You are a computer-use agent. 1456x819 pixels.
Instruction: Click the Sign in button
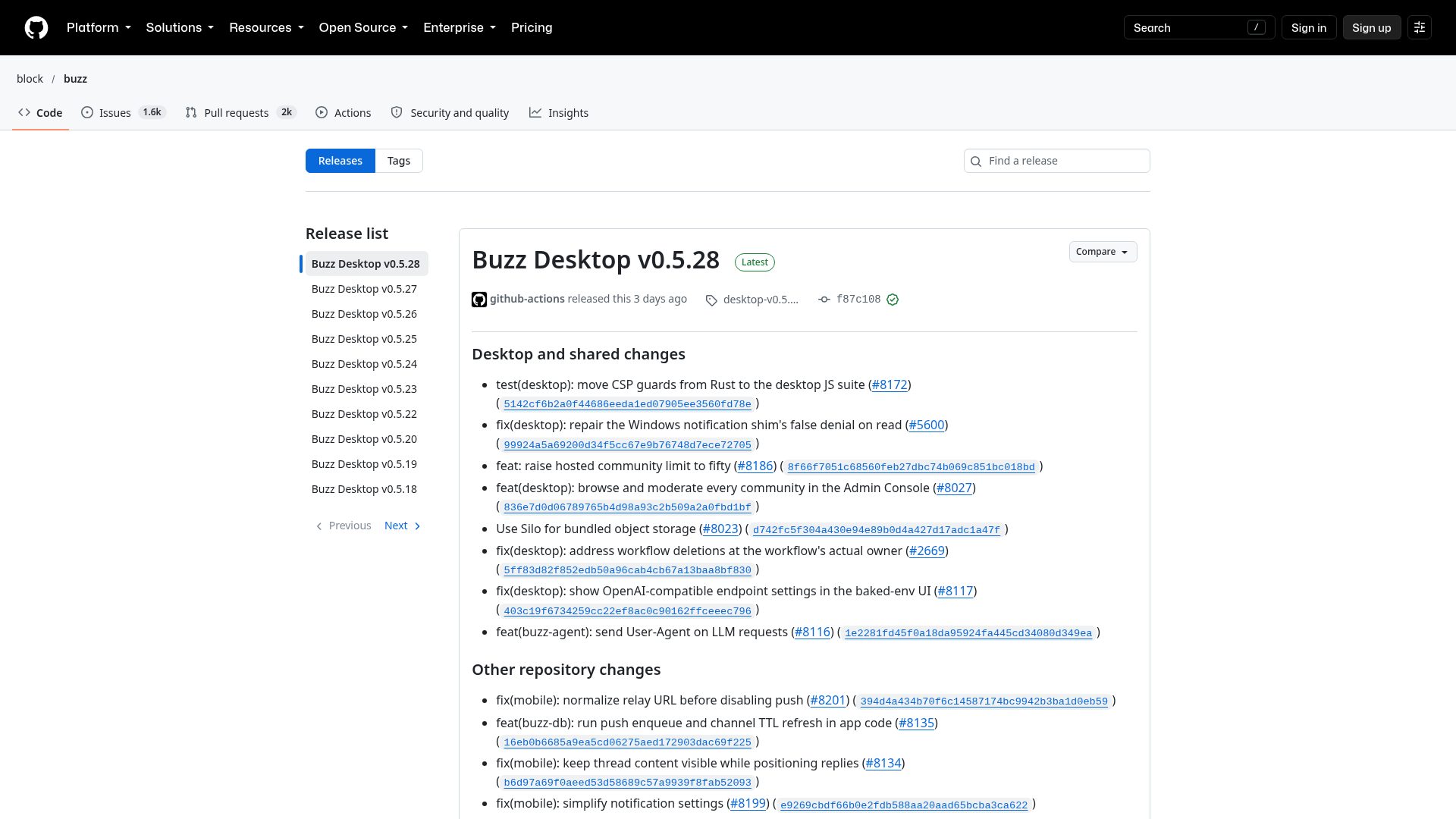[1309, 28]
